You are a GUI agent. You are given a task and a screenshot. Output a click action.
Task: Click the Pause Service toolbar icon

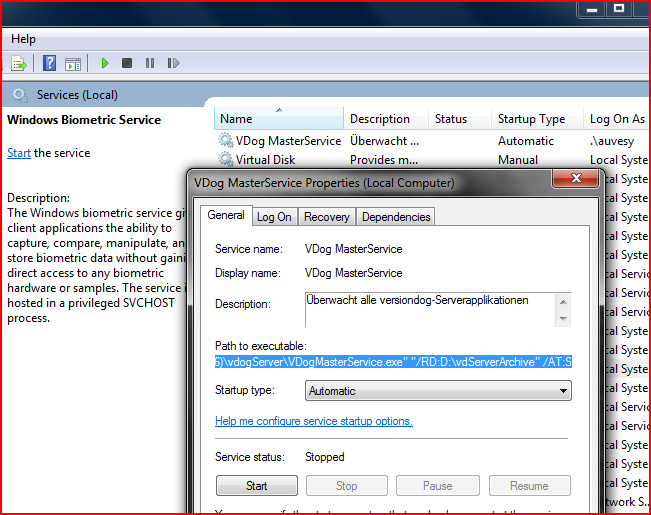(150, 63)
